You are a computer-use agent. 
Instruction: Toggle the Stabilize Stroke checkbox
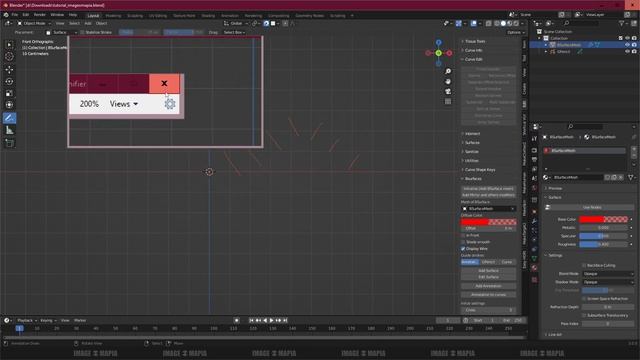point(82,32)
